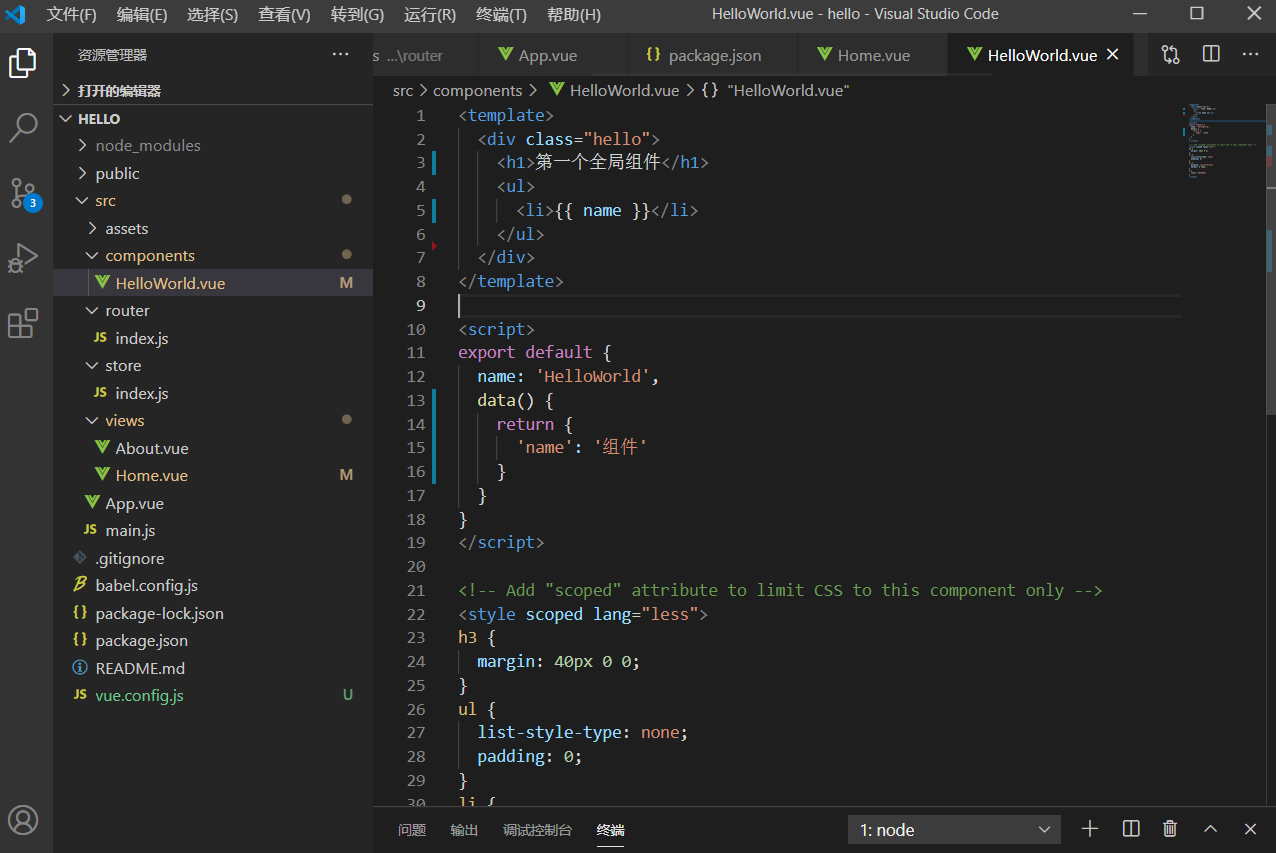The image size is (1276, 853).
Task: Select the 终端 panel tab
Action: pyautogui.click(x=610, y=830)
